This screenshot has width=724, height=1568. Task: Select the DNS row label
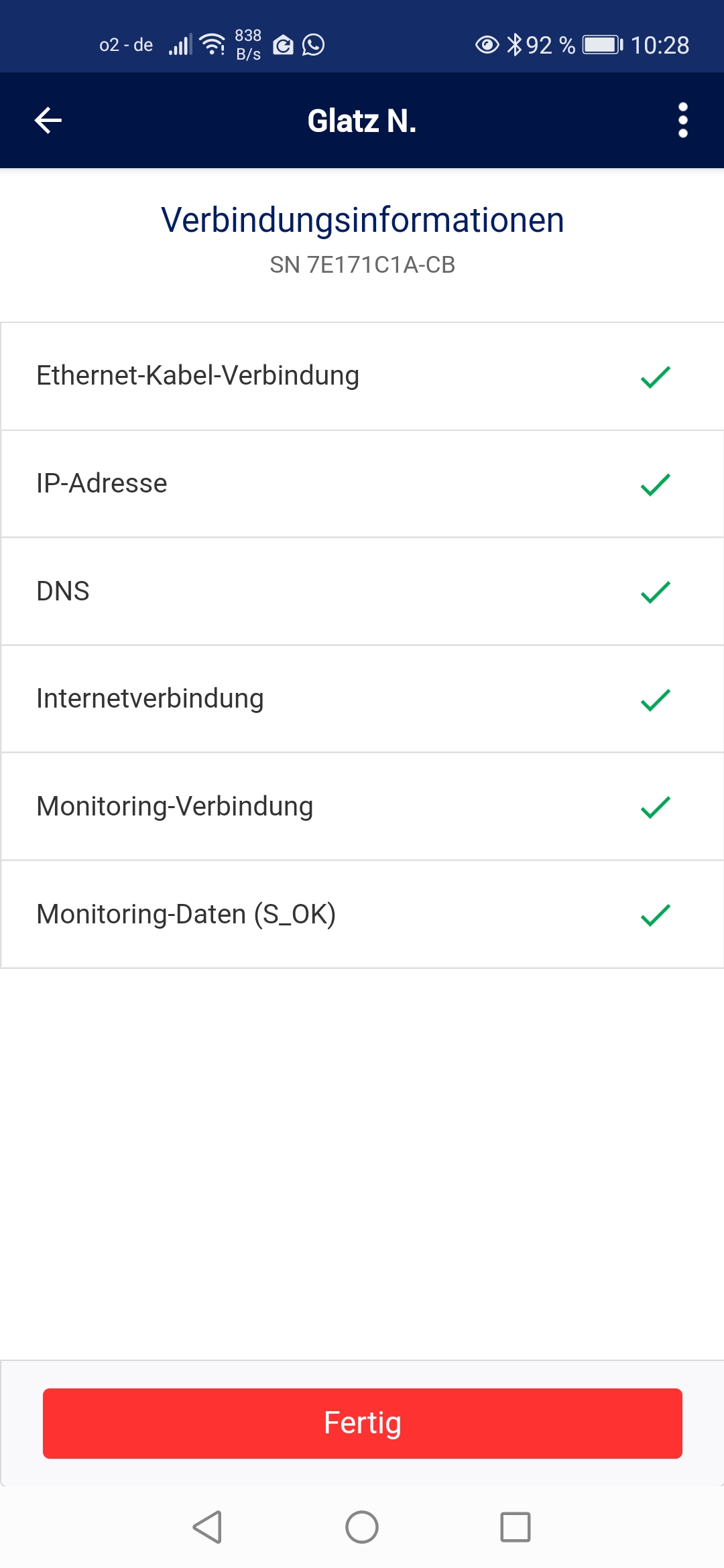click(63, 592)
